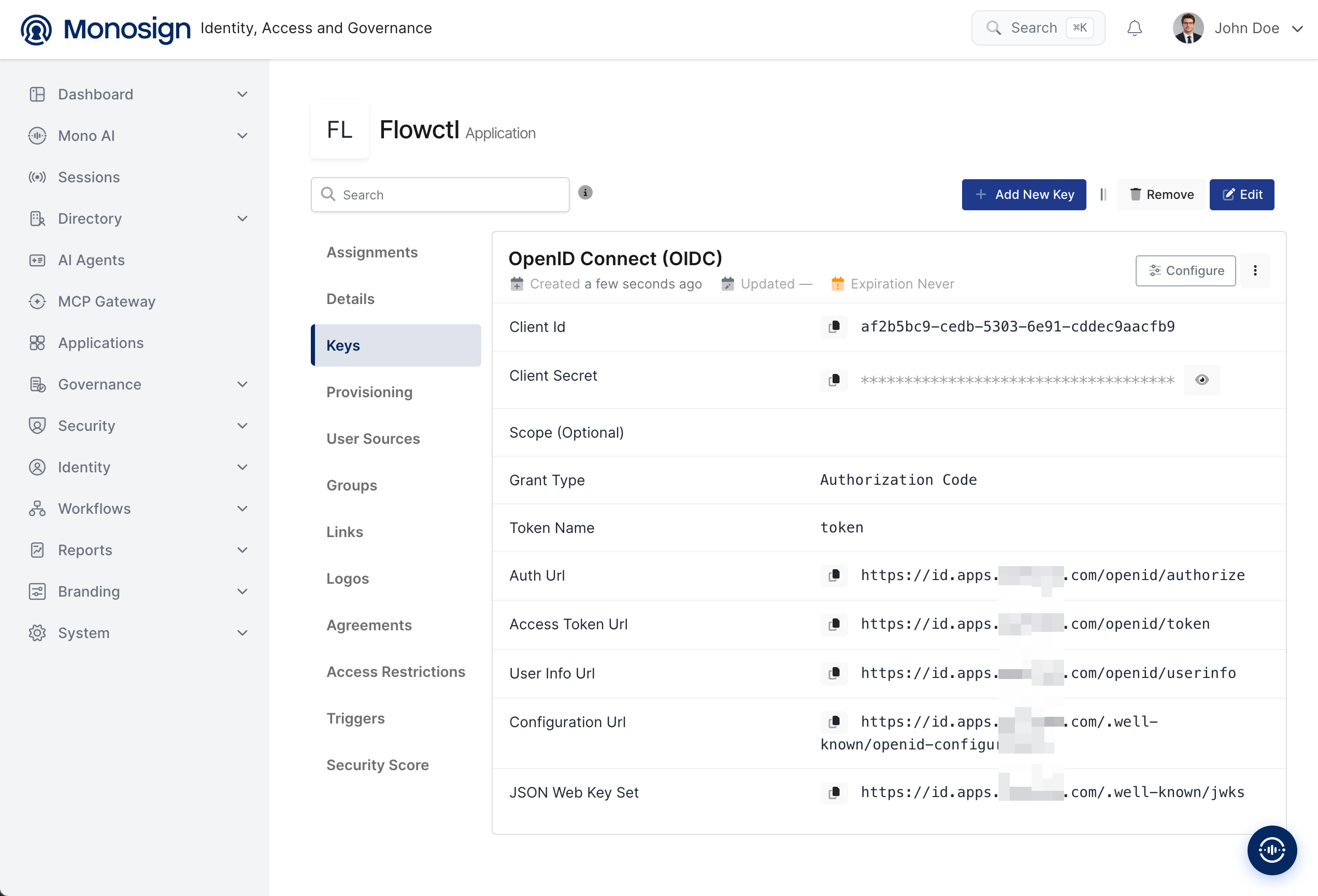Click the Remove button

[x=1161, y=195]
